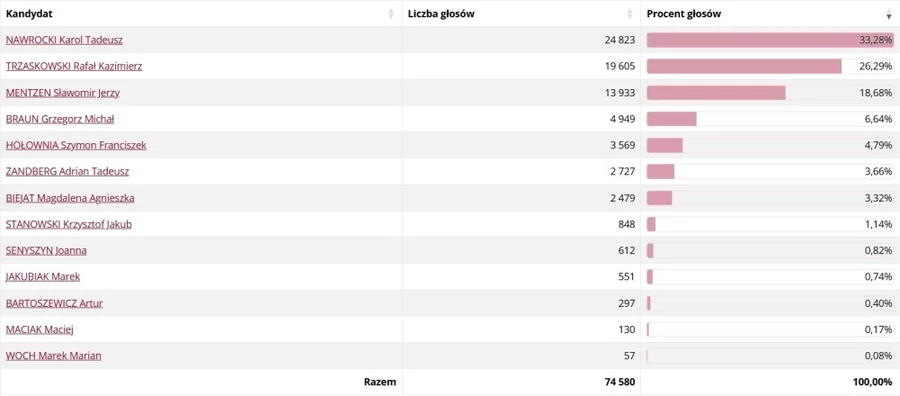900x396 pixels.
Task: Open BARTOSZEWICZ Artur candidate link
Action: (55, 303)
